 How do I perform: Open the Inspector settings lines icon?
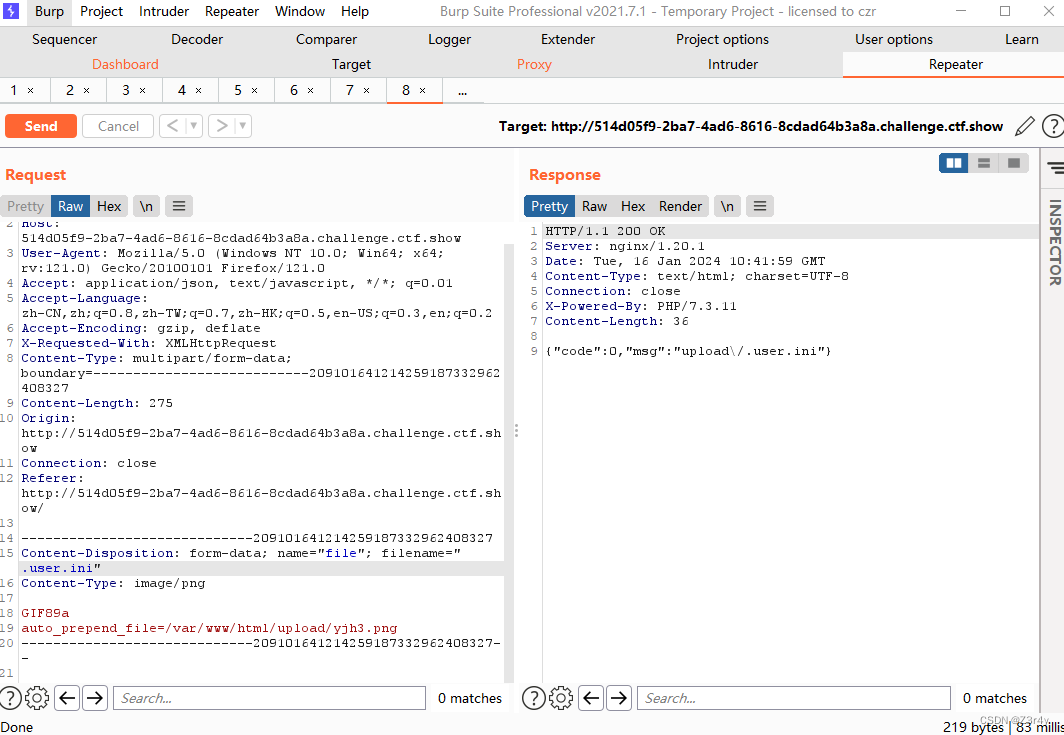click(1055, 167)
